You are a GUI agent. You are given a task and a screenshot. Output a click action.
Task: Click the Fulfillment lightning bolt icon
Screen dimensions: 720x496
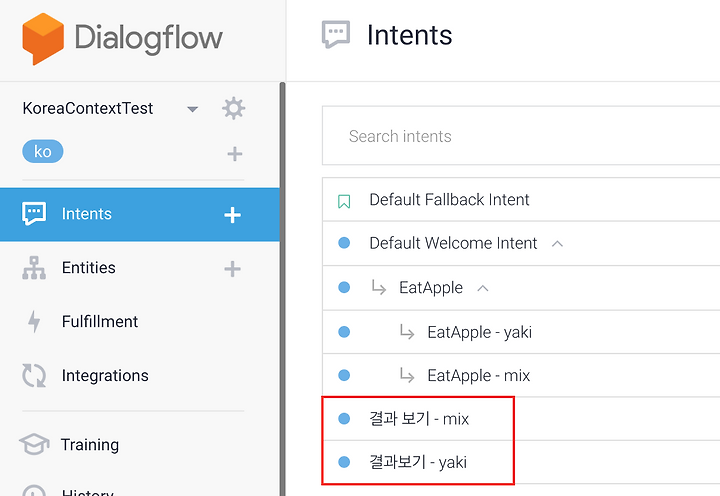[34, 321]
